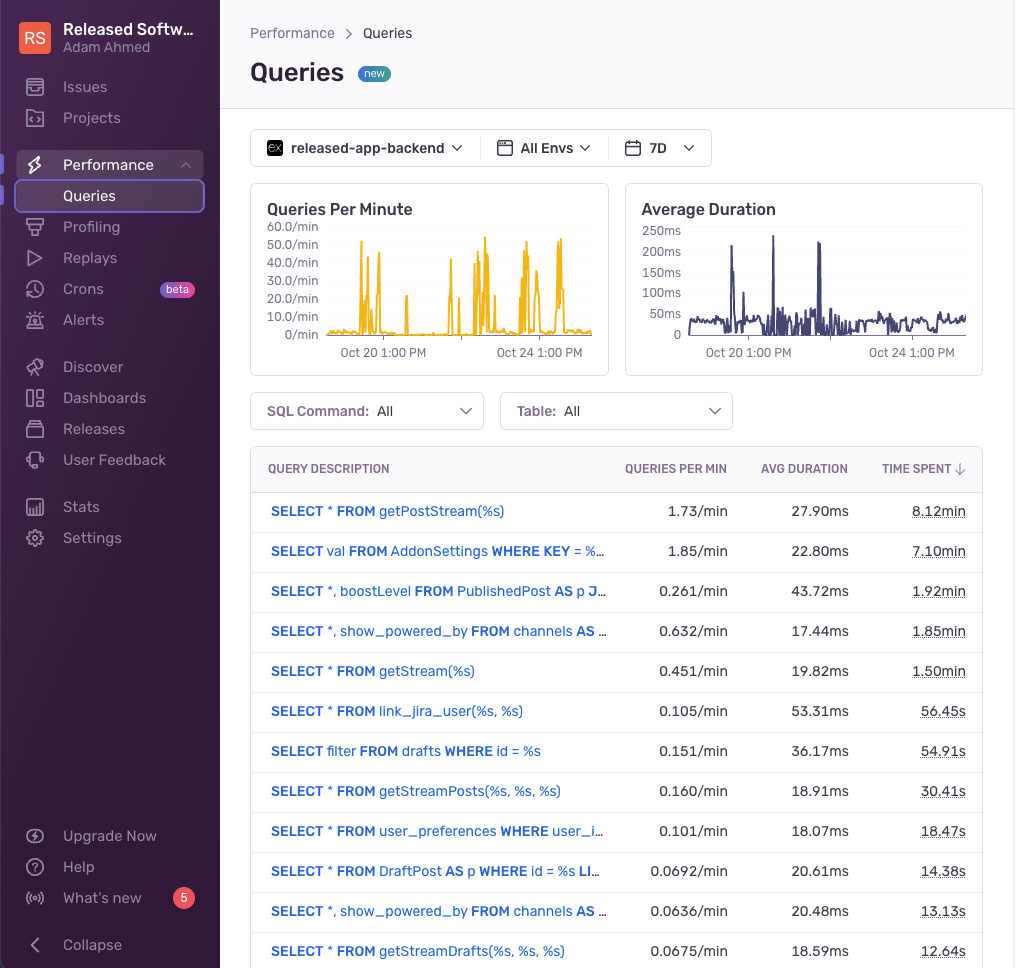This screenshot has width=1016, height=968.
Task: Open the 7D date range selector
Action: click(660, 147)
